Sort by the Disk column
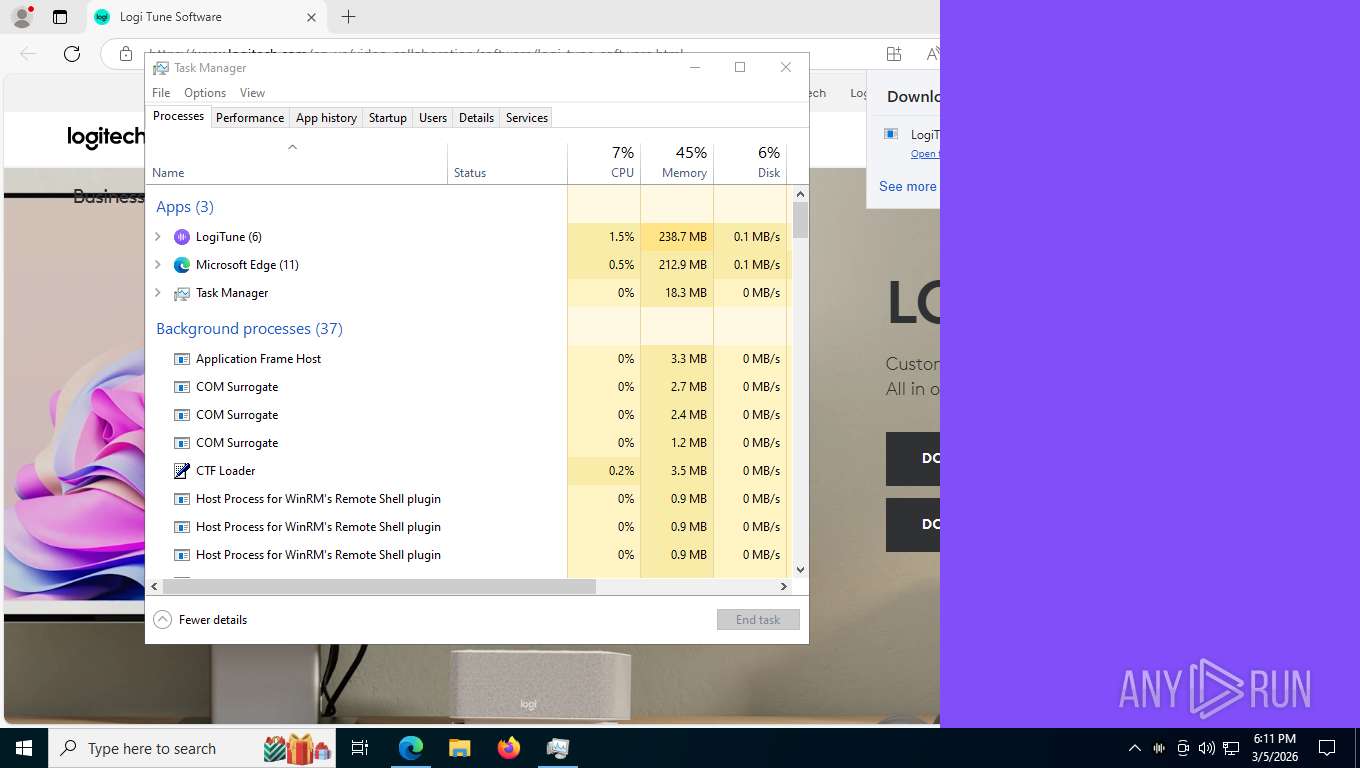The height and width of the screenshot is (768, 1360). pos(750,163)
